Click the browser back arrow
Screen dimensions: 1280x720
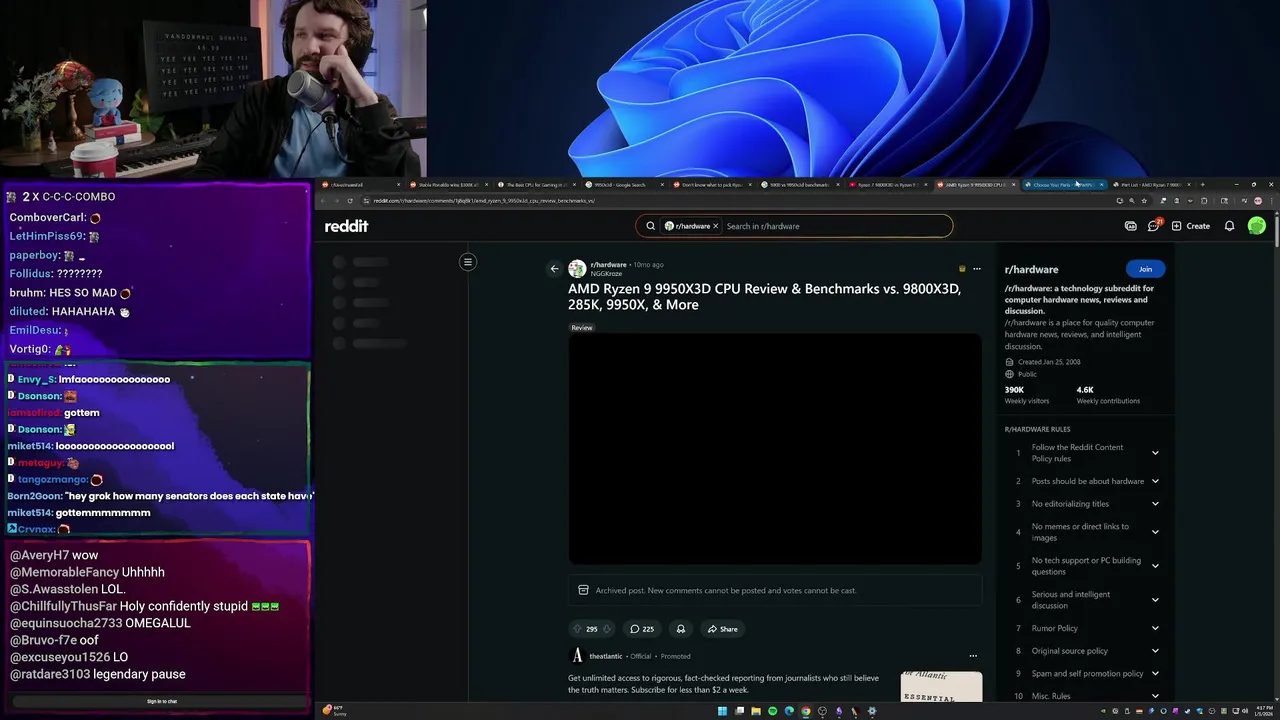[323, 201]
